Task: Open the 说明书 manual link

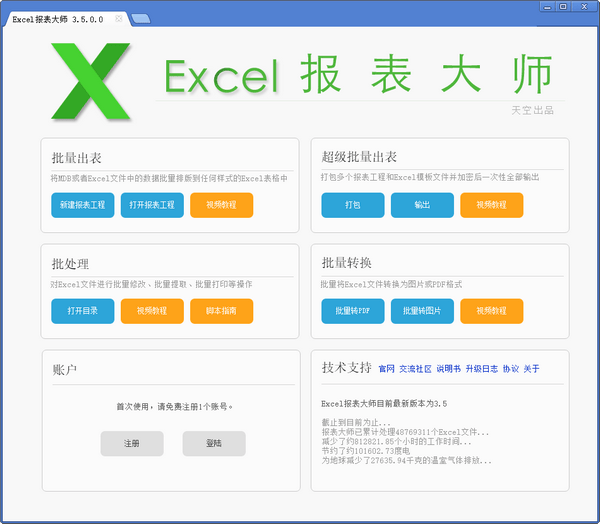Action: pyautogui.click(x=448, y=369)
